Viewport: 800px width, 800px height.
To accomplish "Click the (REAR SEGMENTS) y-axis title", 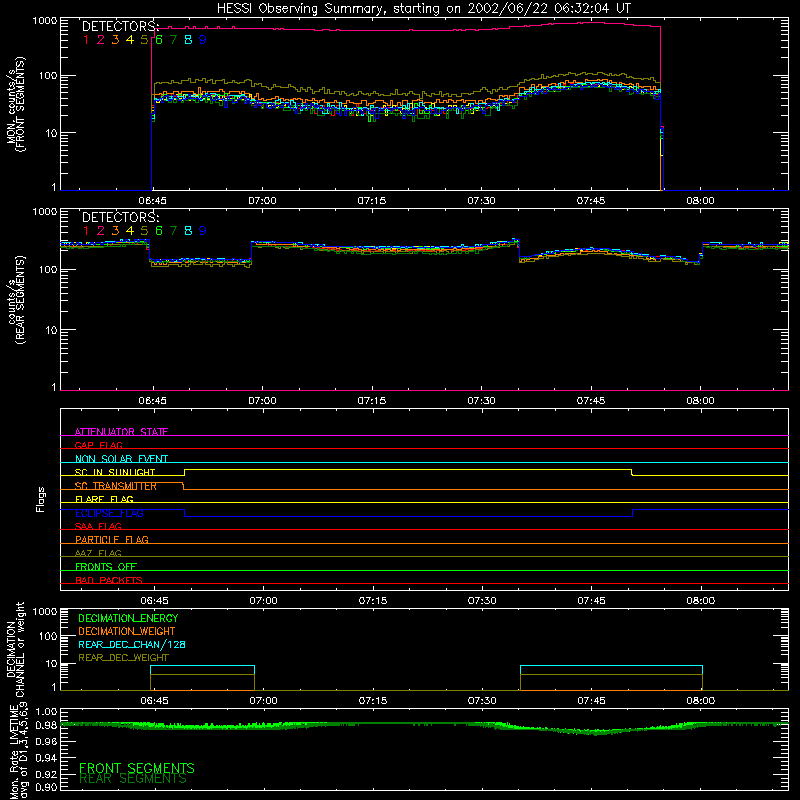I will tap(21, 300).
